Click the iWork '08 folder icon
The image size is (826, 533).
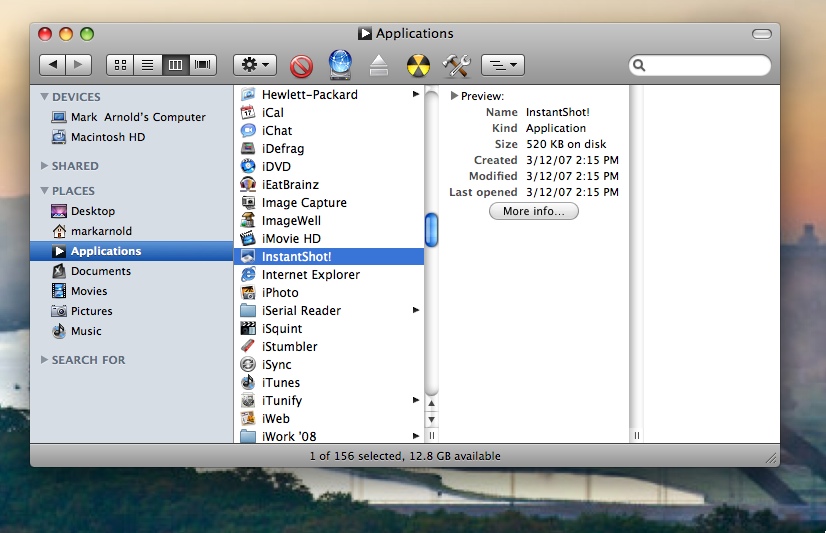pos(248,436)
